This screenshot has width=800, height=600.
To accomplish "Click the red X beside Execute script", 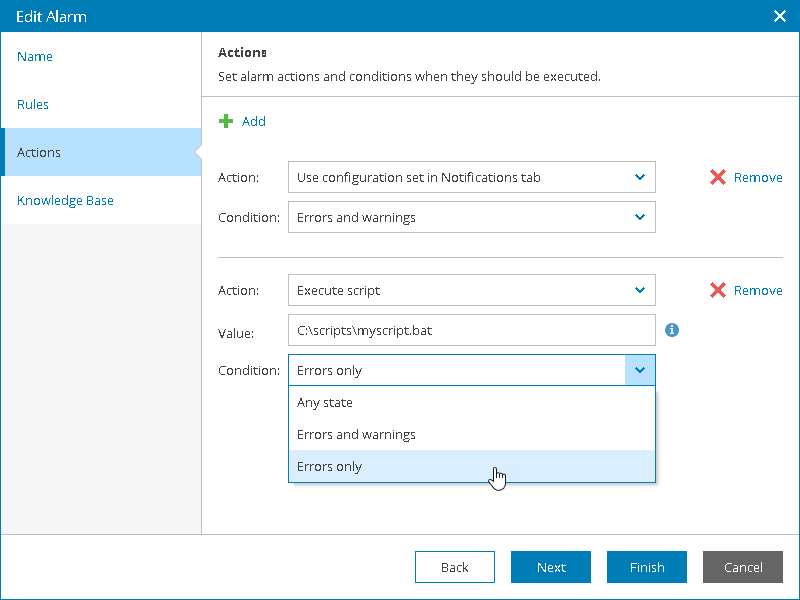I will pyautogui.click(x=718, y=290).
